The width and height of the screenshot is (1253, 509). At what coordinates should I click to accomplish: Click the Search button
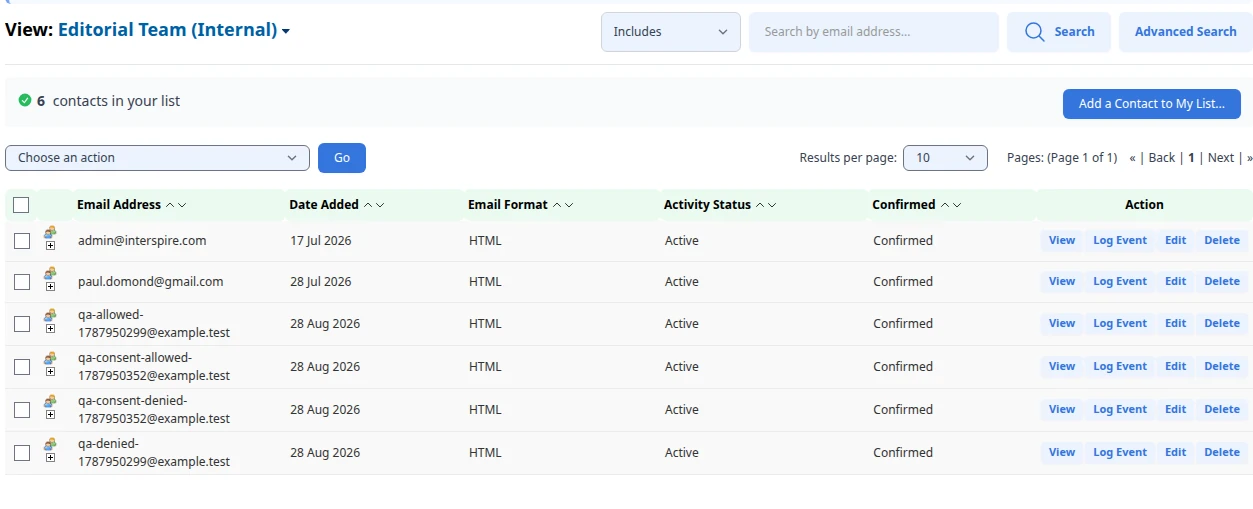pos(1059,32)
